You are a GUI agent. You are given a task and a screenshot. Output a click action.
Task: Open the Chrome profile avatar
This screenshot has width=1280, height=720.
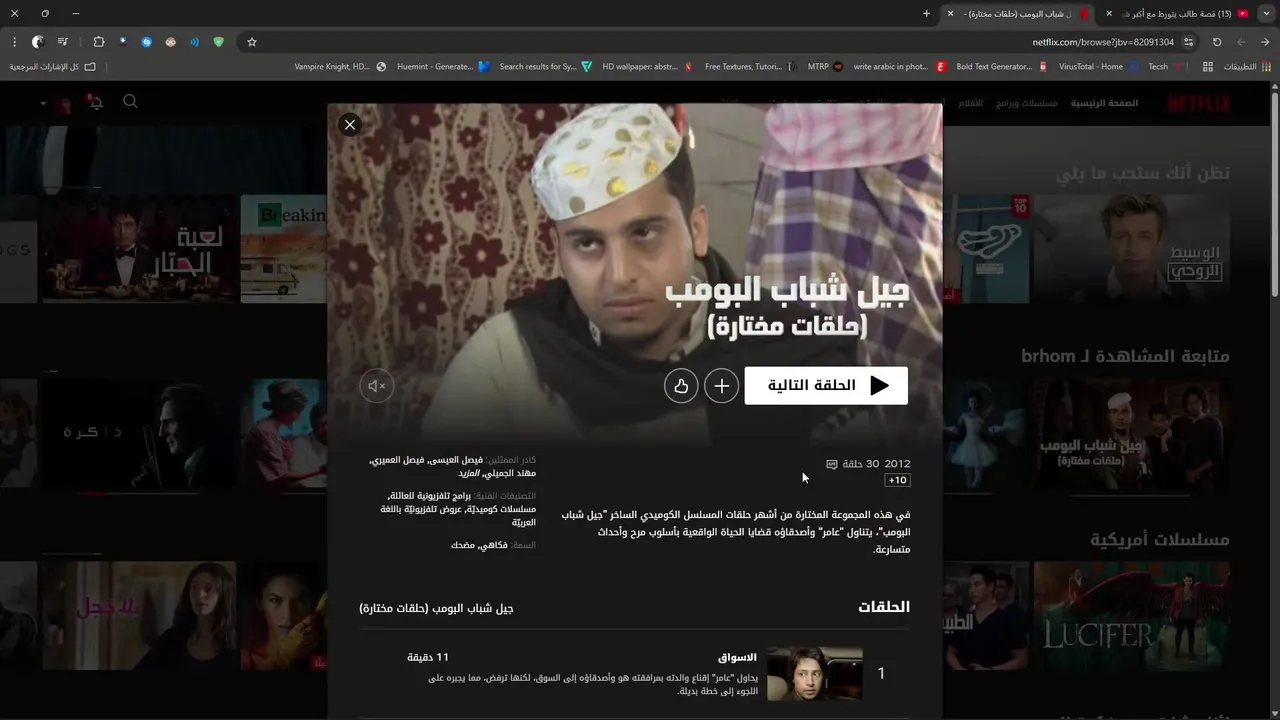38,42
